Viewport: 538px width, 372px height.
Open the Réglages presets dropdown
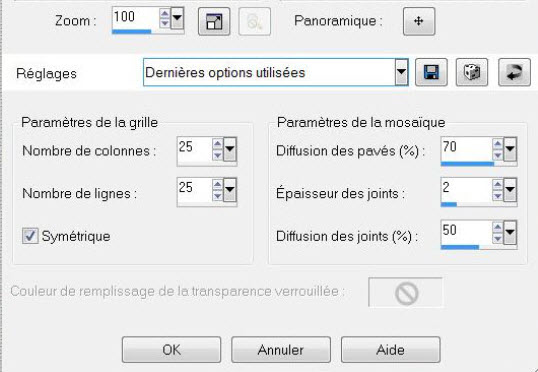(401, 72)
